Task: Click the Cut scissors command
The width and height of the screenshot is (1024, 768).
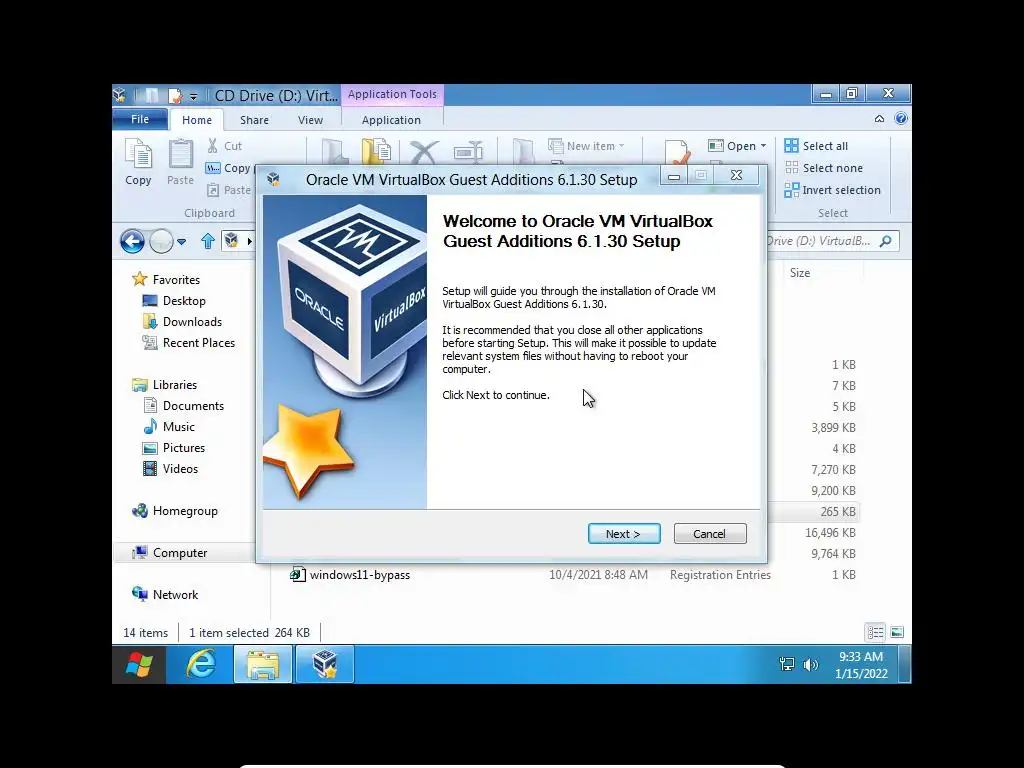Action: (x=224, y=146)
